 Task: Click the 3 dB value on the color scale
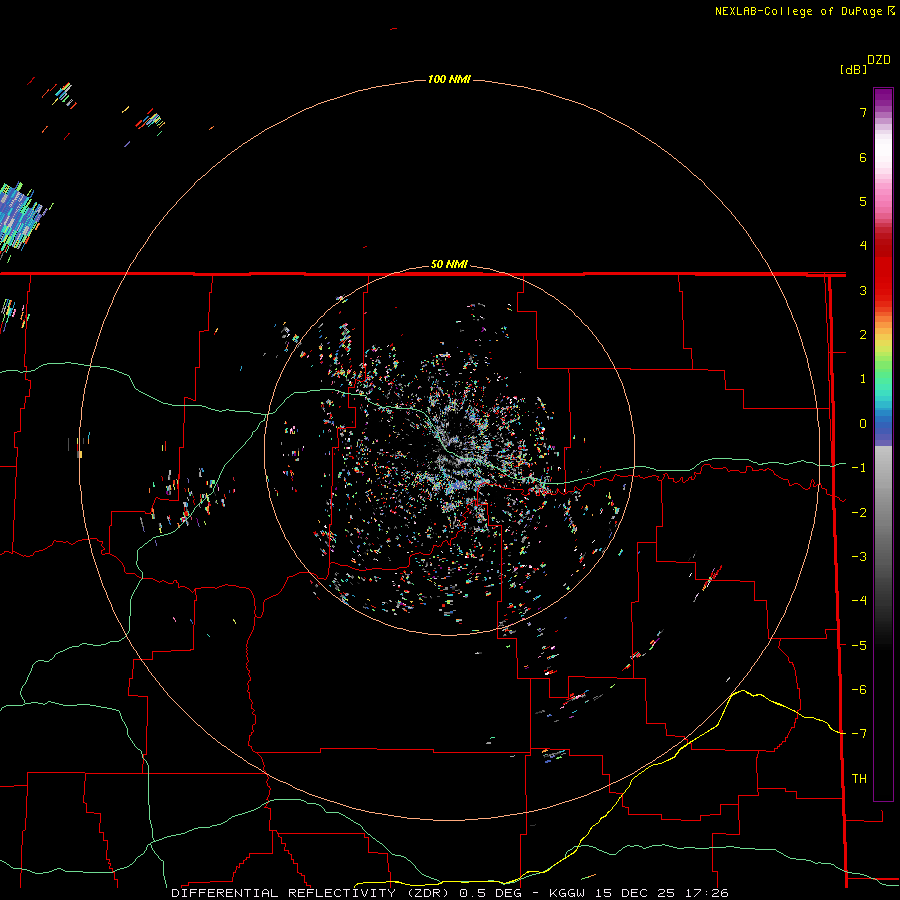[863, 290]
